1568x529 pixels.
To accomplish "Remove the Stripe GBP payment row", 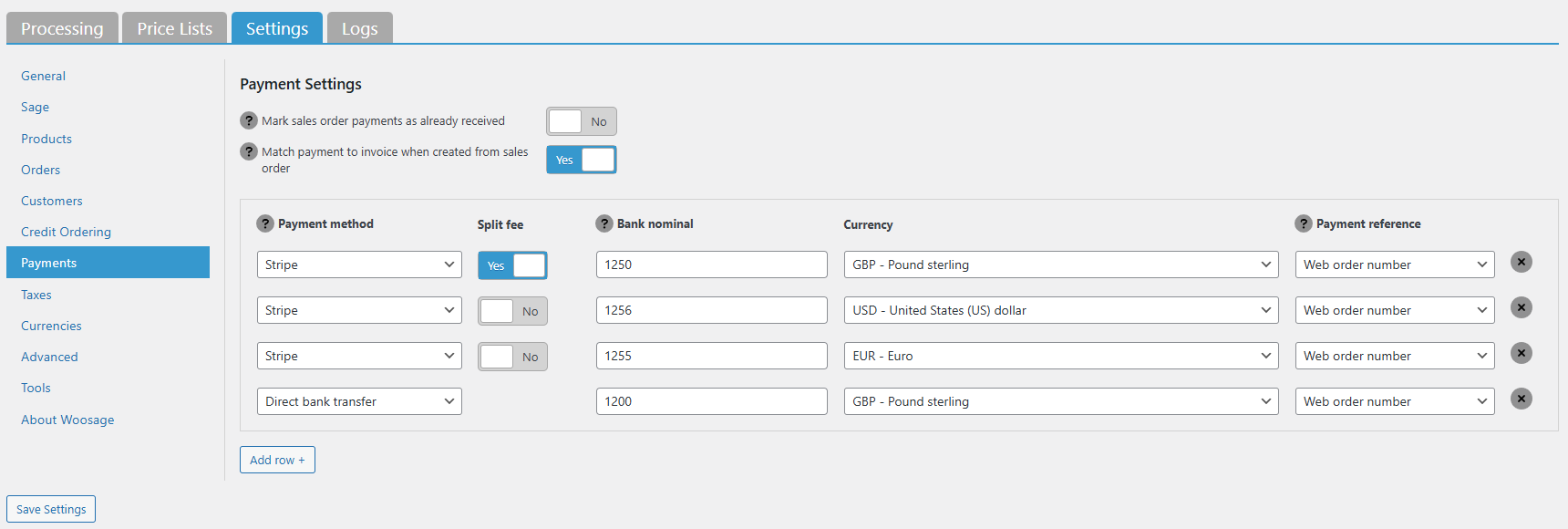I will tap(1521, 263).
